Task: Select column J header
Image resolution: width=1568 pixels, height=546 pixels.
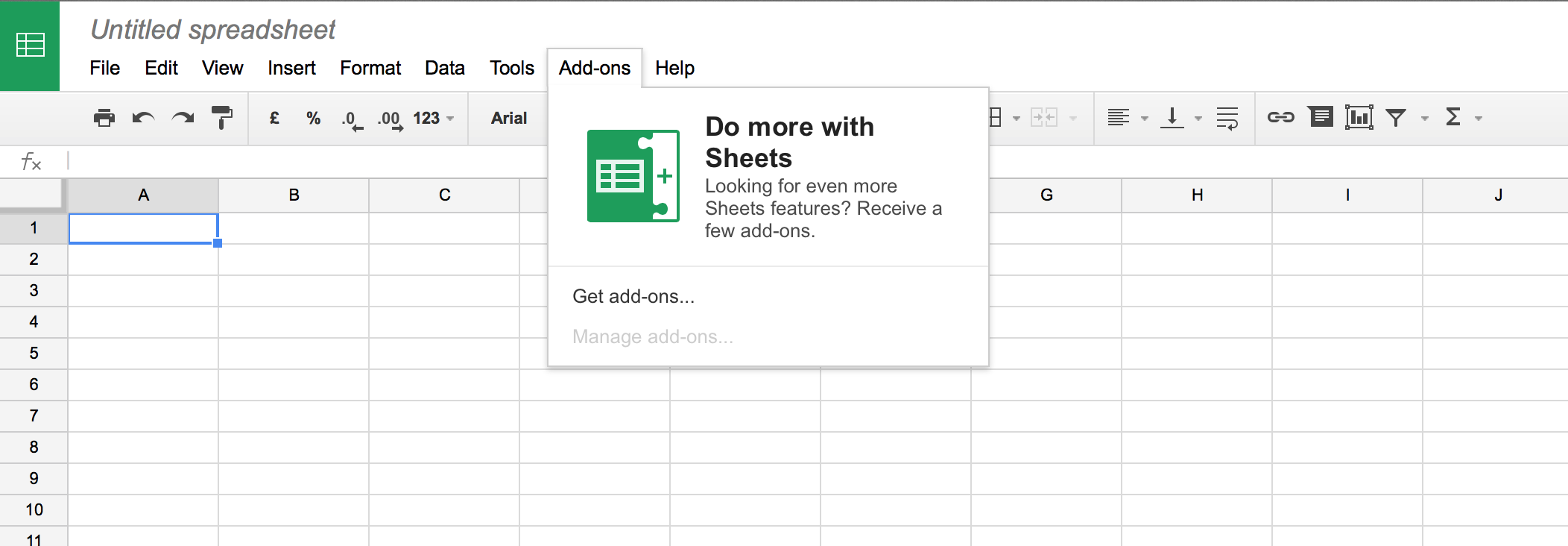Action: 1496,195
